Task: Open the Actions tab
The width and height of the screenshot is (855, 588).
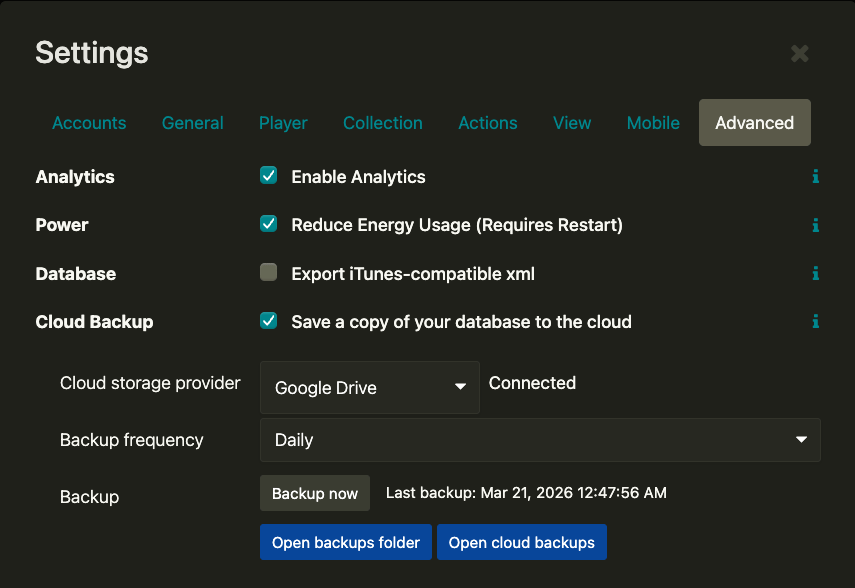Action: 487,123
